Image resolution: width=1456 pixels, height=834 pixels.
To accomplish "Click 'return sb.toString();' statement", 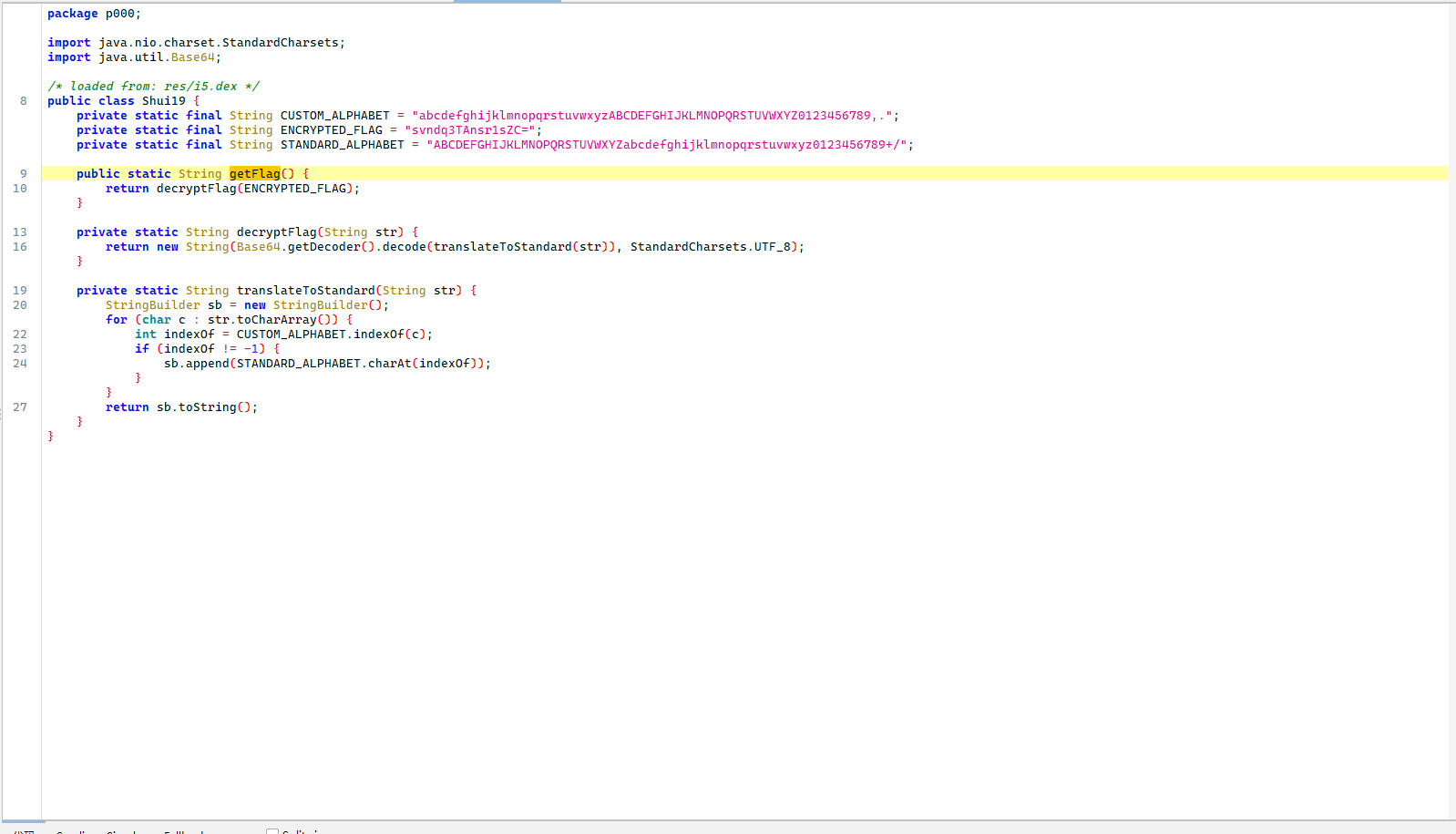I will [x=182, y=407].
